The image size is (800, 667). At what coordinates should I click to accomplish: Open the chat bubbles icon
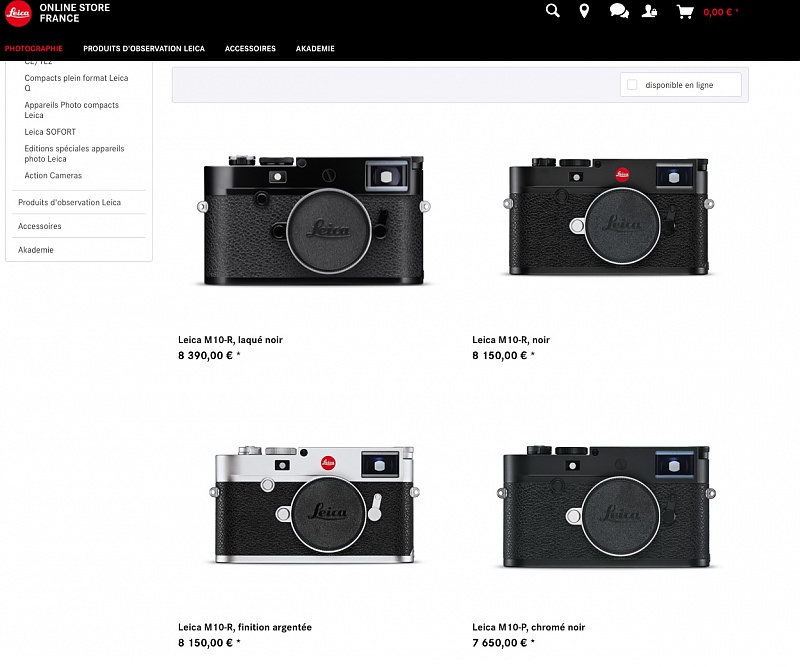pos(619,12)
